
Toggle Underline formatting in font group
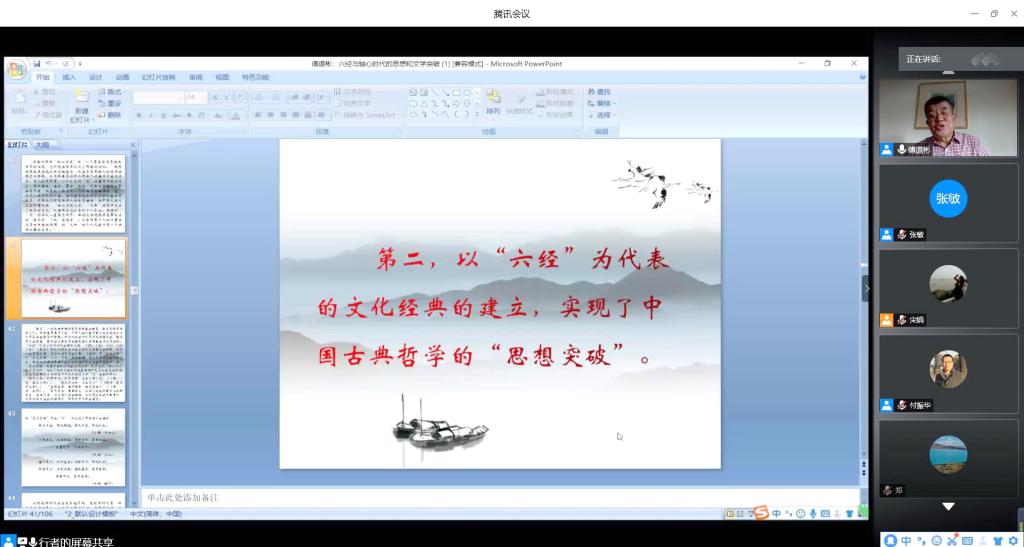[162, 115]
